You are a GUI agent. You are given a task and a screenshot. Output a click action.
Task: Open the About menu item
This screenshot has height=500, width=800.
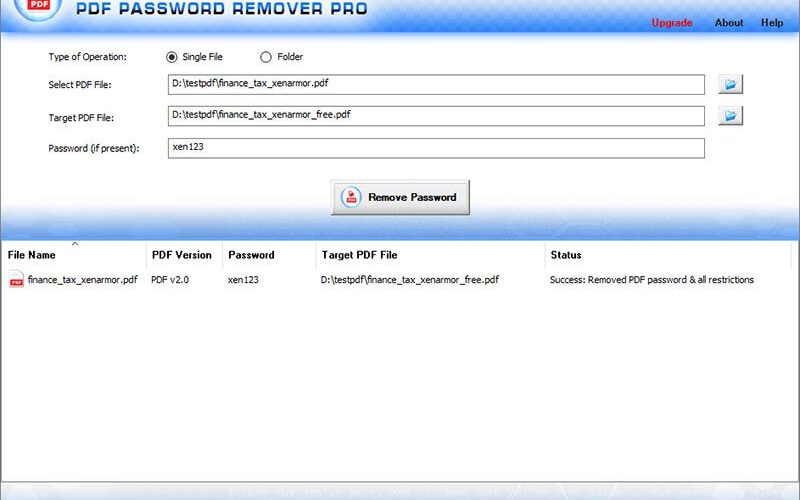(x=729, y=22)
